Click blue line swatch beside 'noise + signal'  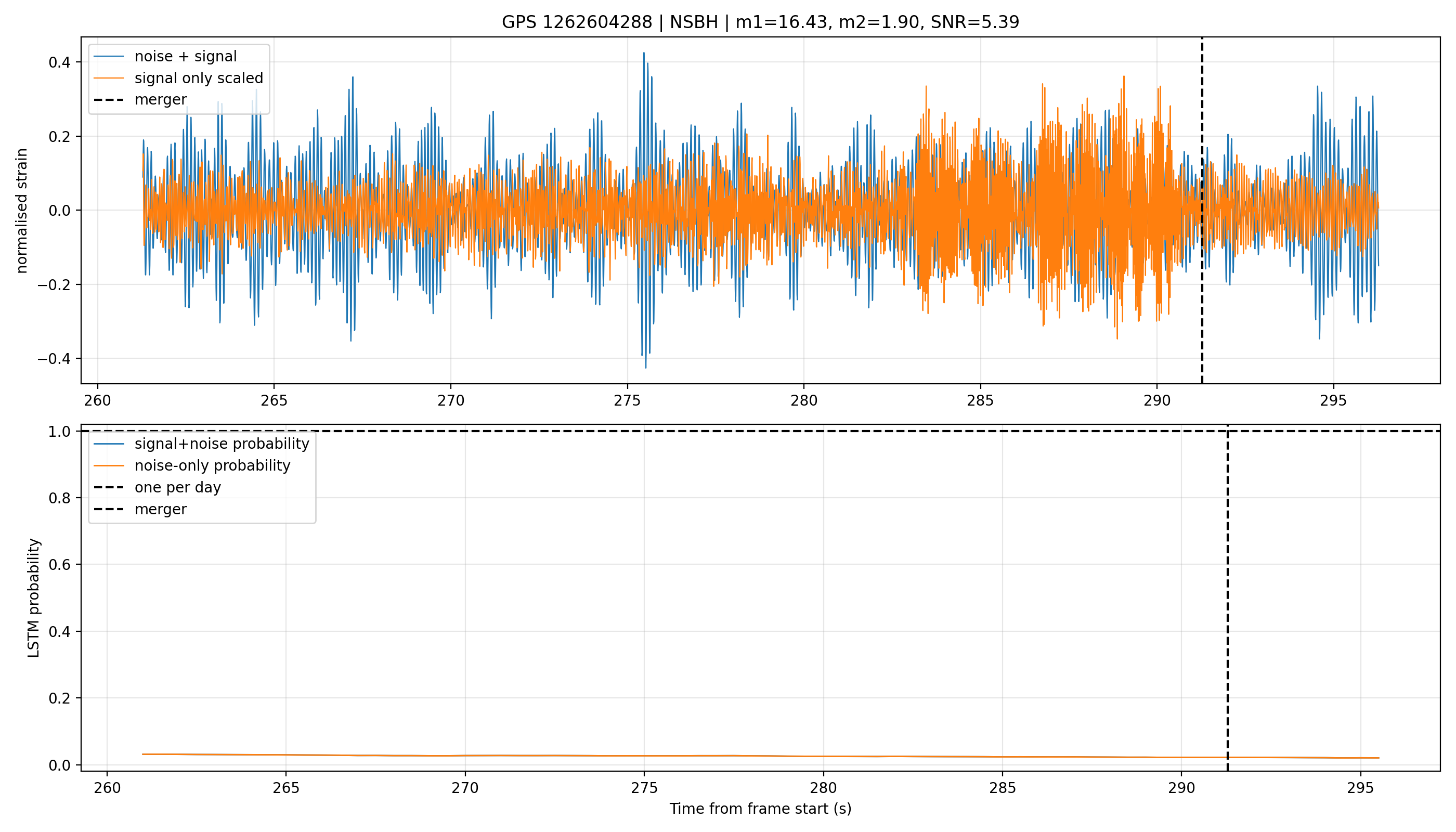click(x=109, y=57)
